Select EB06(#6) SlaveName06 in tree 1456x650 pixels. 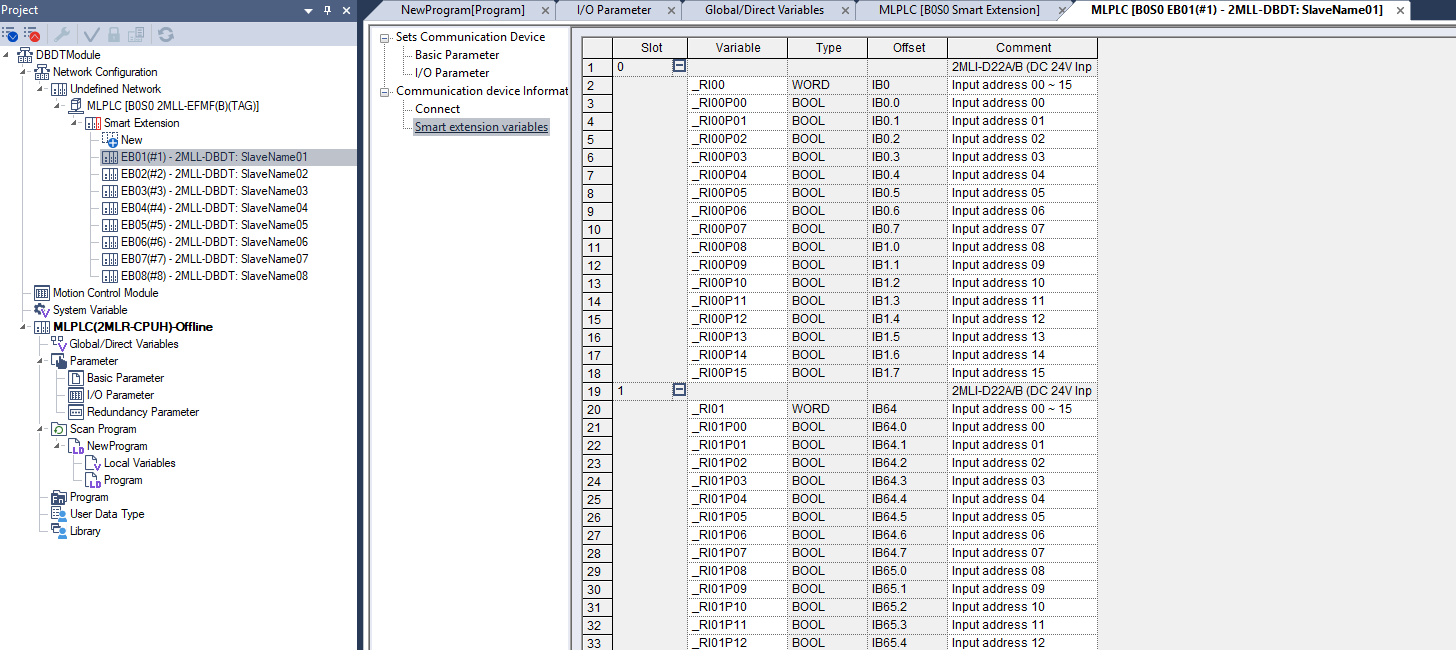[214, 242]
